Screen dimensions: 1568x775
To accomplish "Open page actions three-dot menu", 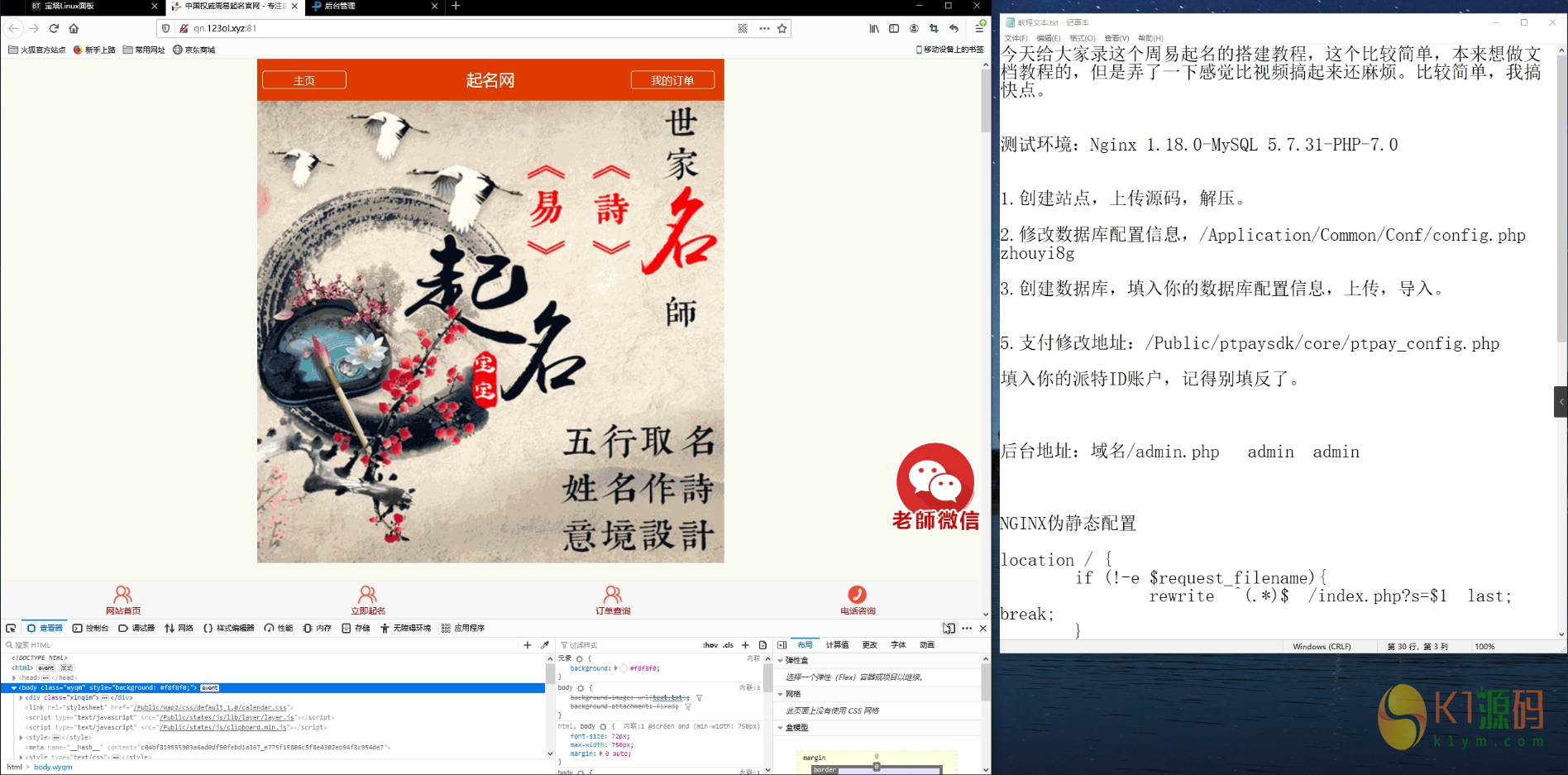I will tap(764, 28).
